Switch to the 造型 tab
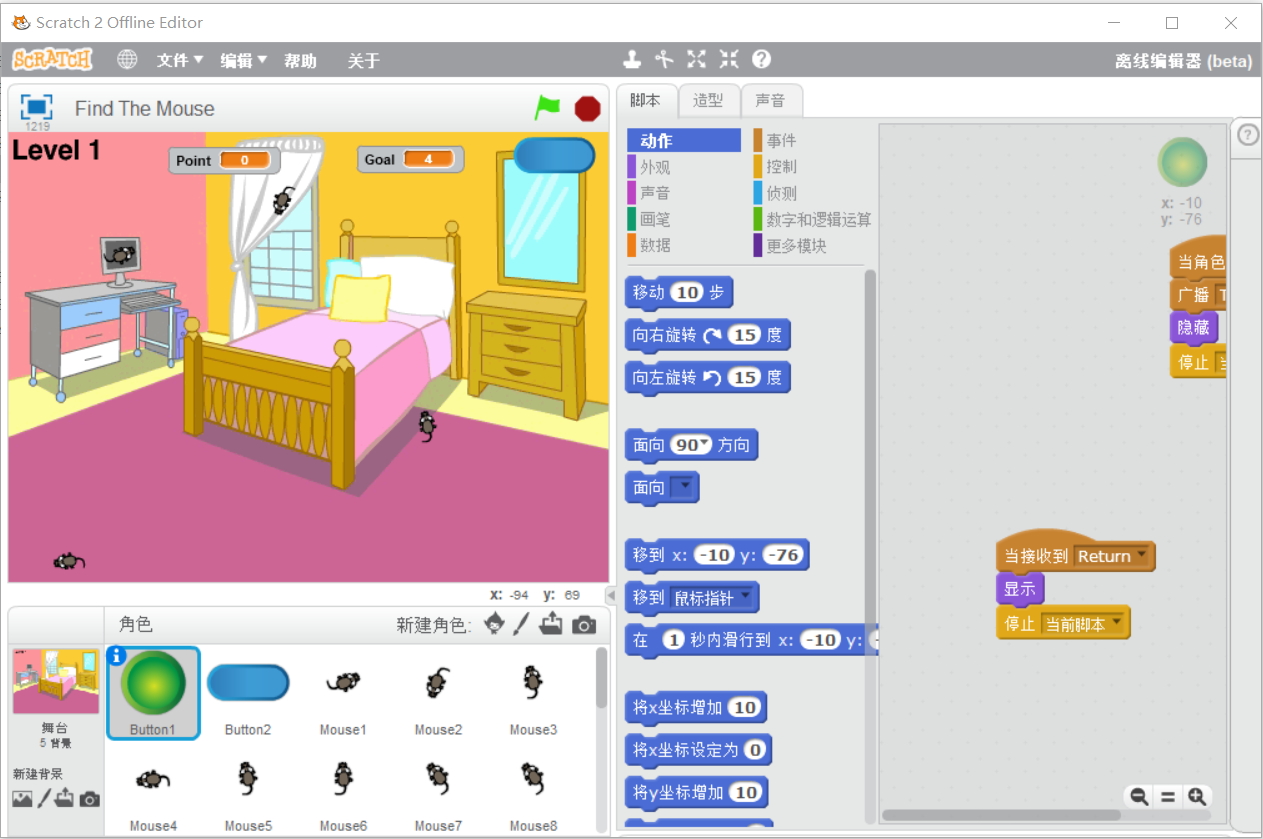This screenshot has height=839, width=1263. pyautogui.click(x=708, y=100)
